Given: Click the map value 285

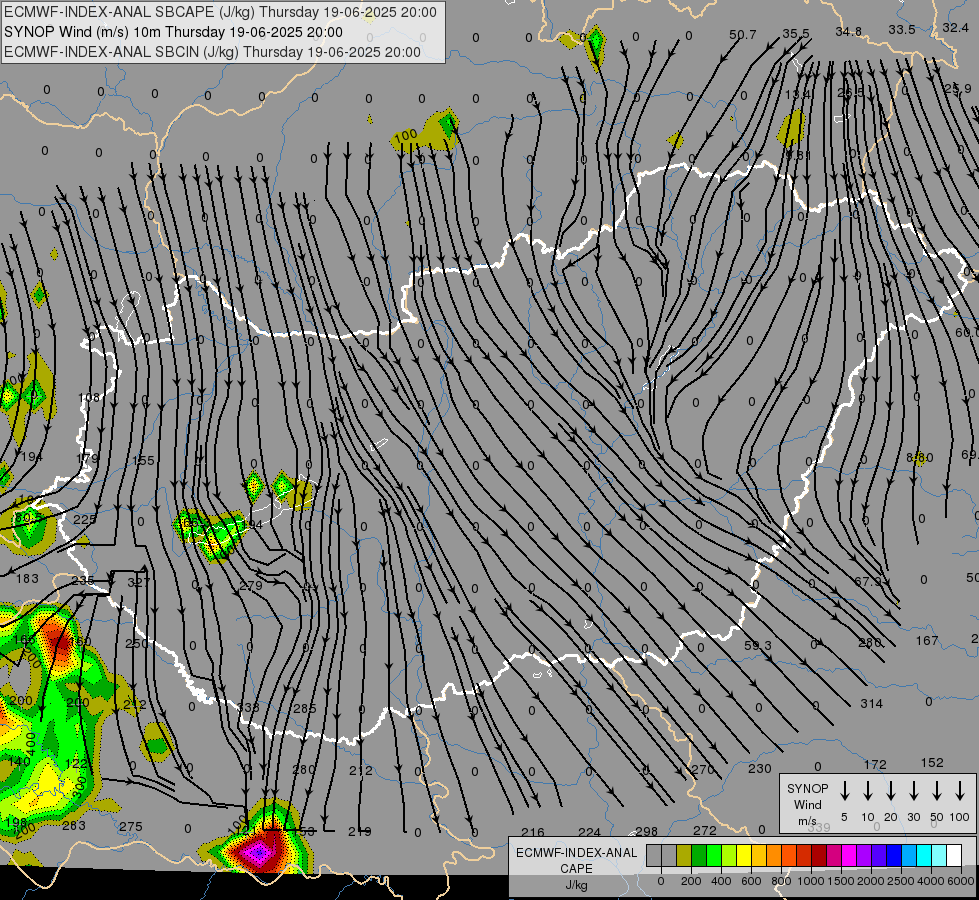Looking at the screenshot, I should pos(305,709).
